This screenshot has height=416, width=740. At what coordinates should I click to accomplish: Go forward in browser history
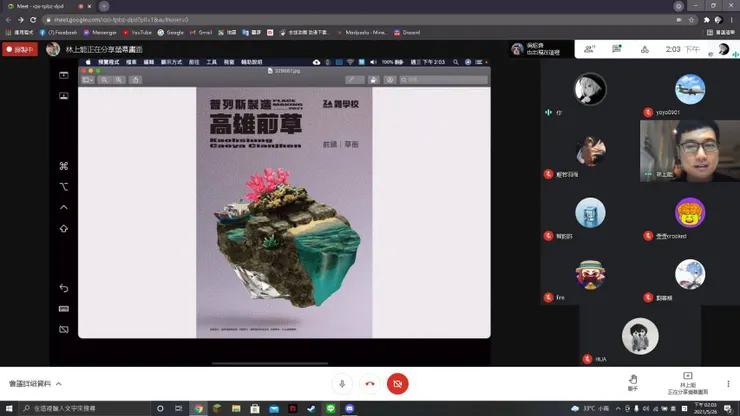point(20,20)
